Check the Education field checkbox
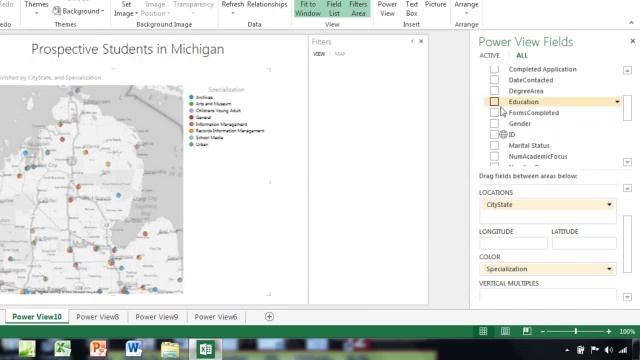This screenshot has height=360, width=640. point(494,101)
